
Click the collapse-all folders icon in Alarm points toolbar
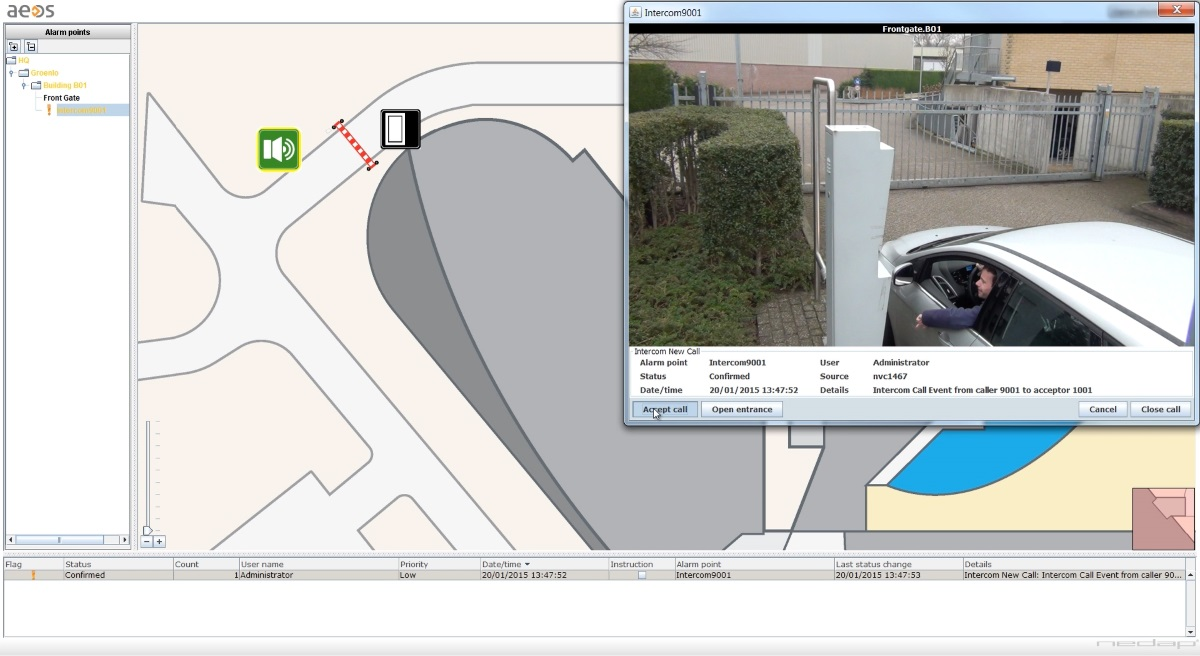click(x=31, y=46)
